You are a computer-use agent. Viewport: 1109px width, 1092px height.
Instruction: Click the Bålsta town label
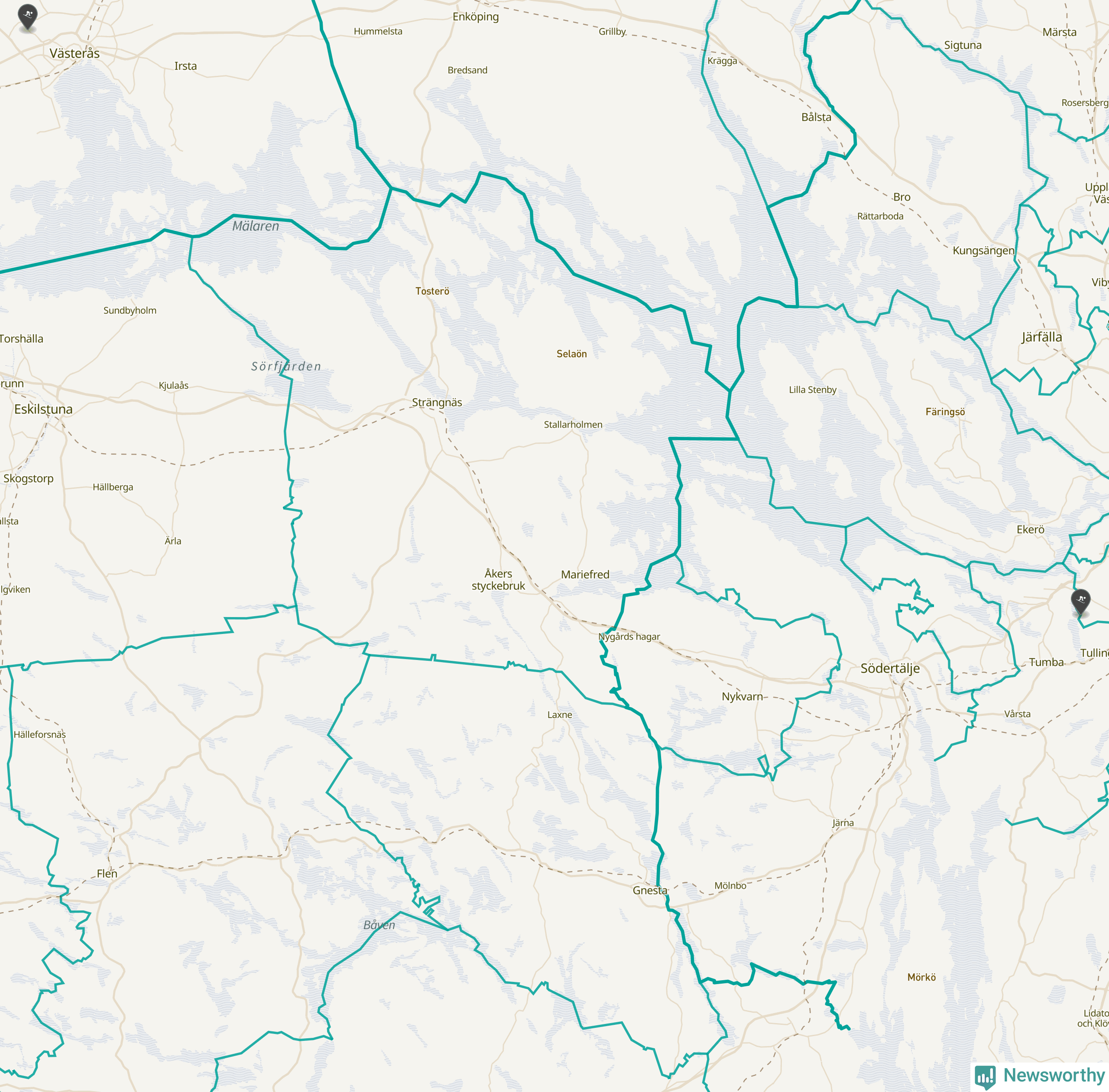(x=816, y=117)
